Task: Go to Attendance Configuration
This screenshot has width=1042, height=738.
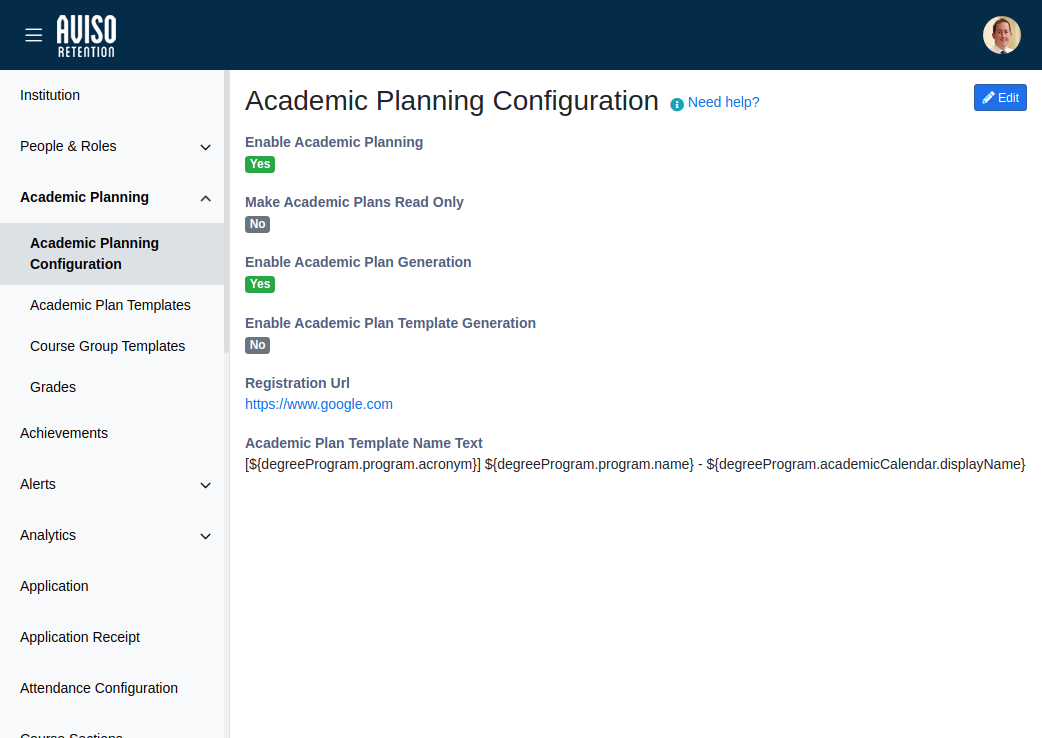Action: click(98, 688)
